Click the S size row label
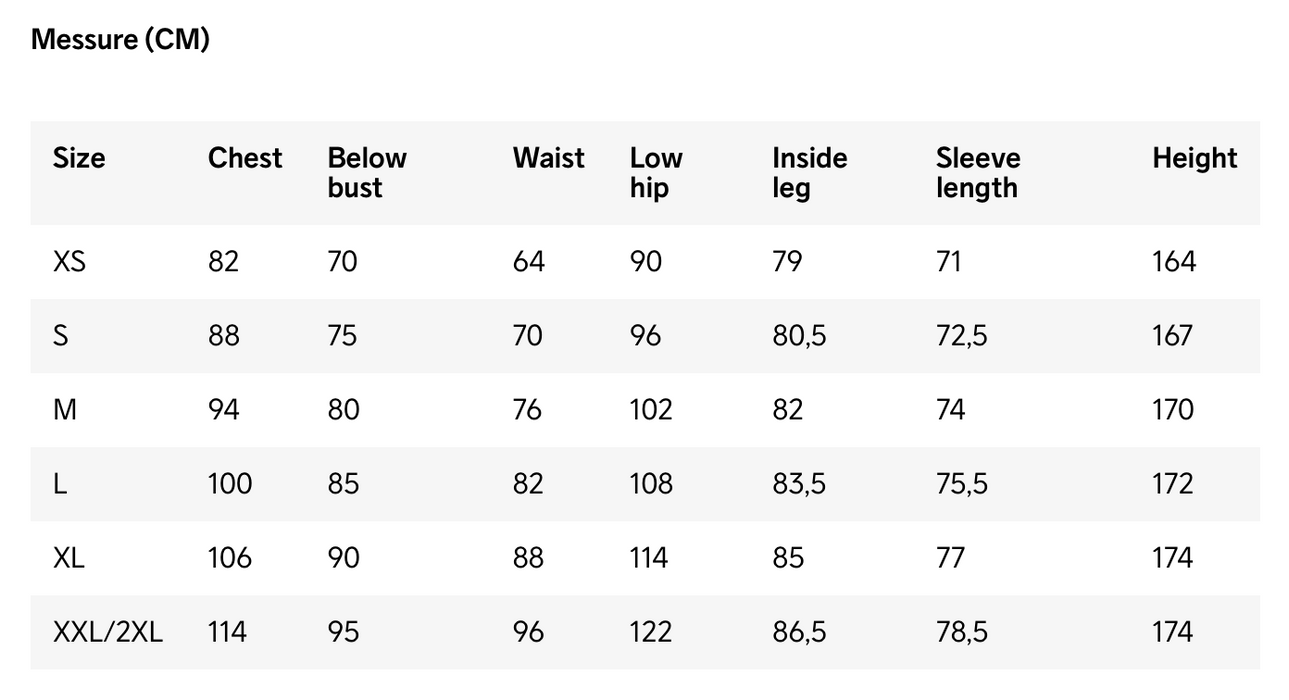Viewport: 1289px width, 700px height. pos(61,336)
